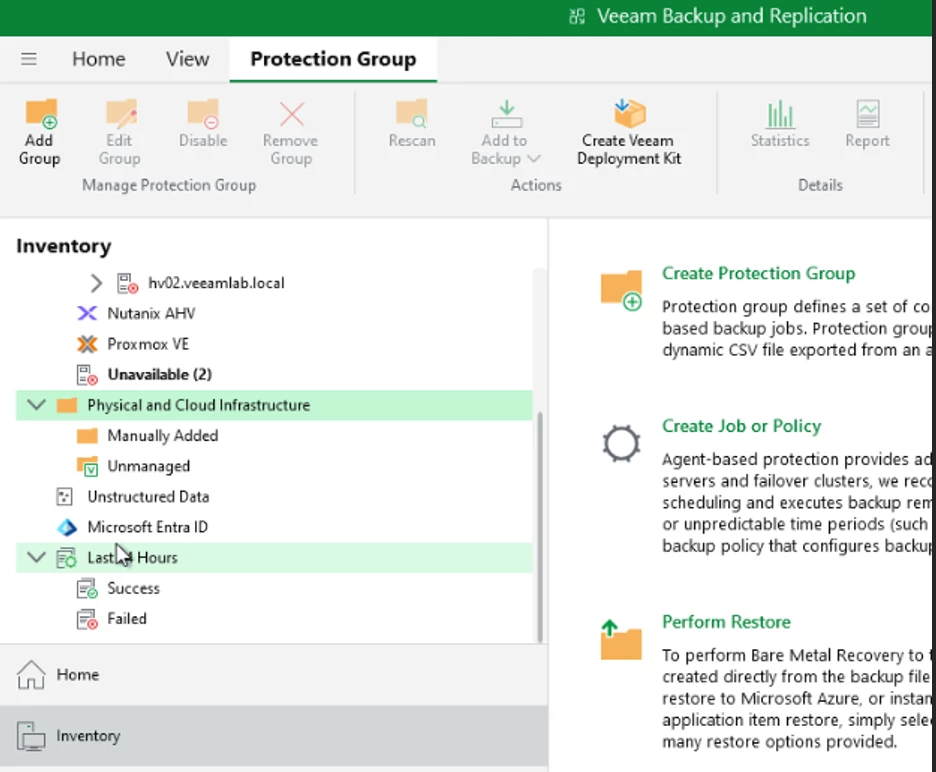
Task: Collapse Physical and Cloud Infrastructure tree
Action: click(37, 405)
